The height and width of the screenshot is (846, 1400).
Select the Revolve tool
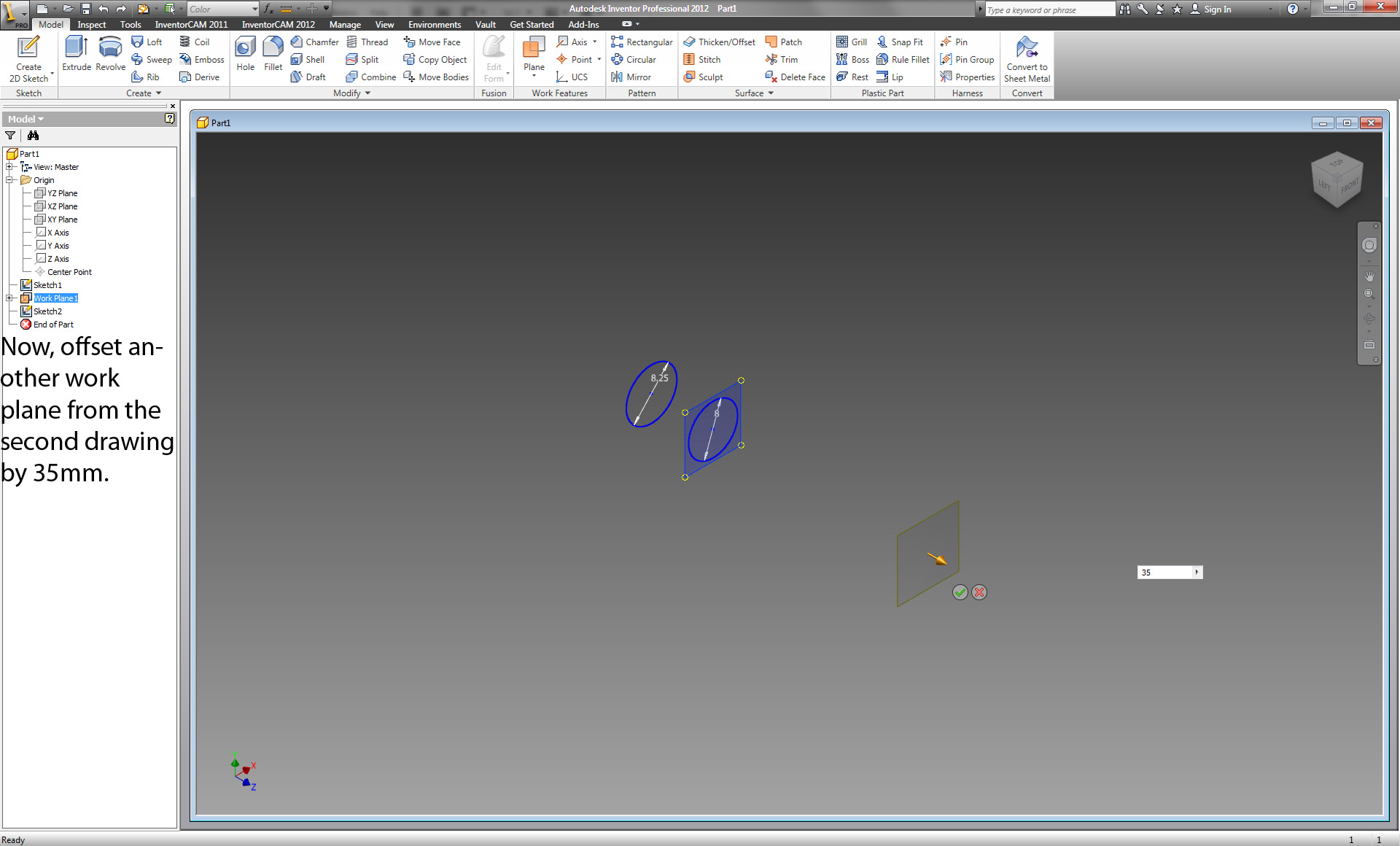(110, 54)
